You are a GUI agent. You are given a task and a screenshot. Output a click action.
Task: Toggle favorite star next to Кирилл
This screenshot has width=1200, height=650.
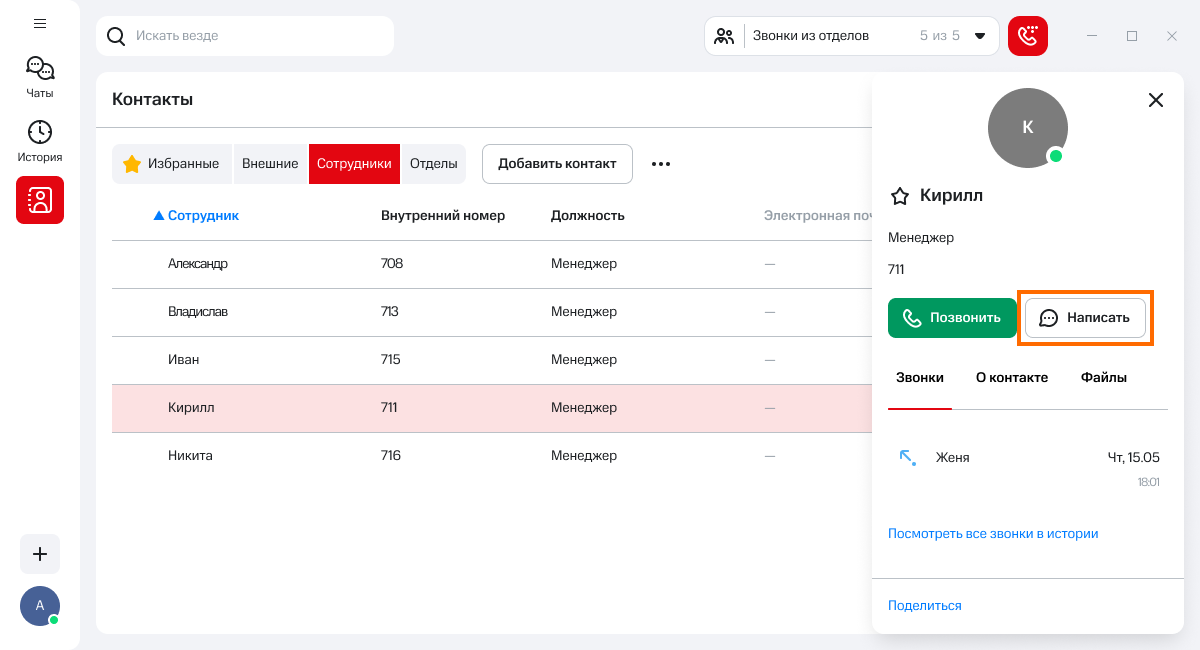click(900, 196)
